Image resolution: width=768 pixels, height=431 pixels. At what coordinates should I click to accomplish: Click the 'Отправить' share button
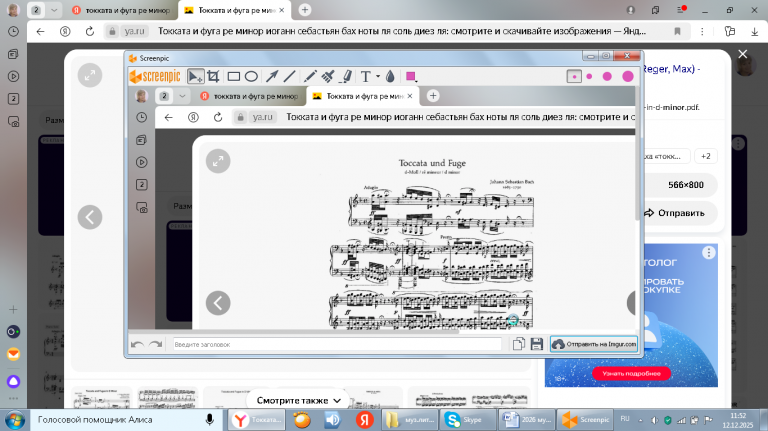point(680,213)
